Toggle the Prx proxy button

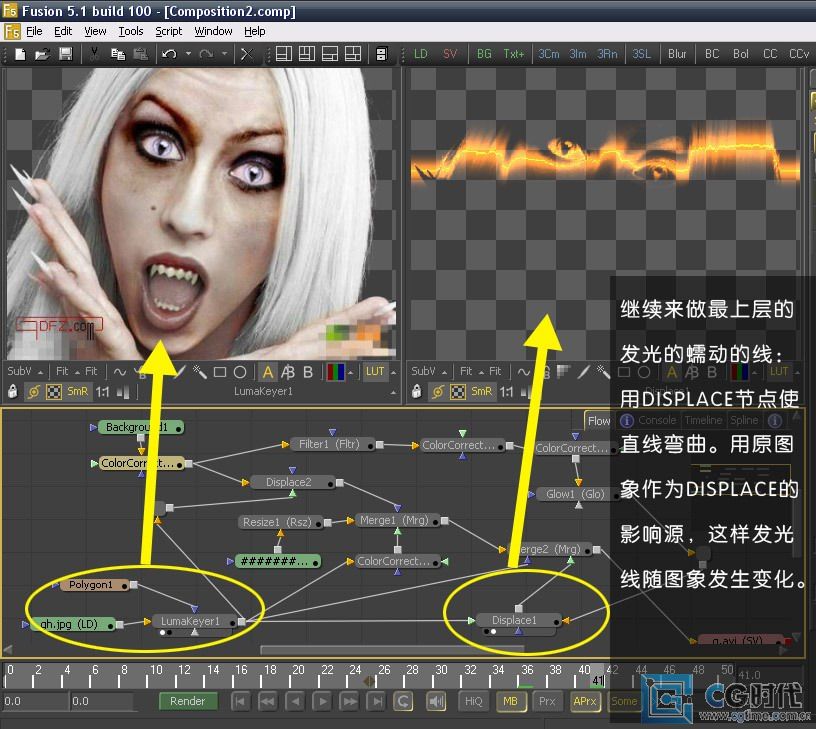[547, 701]
